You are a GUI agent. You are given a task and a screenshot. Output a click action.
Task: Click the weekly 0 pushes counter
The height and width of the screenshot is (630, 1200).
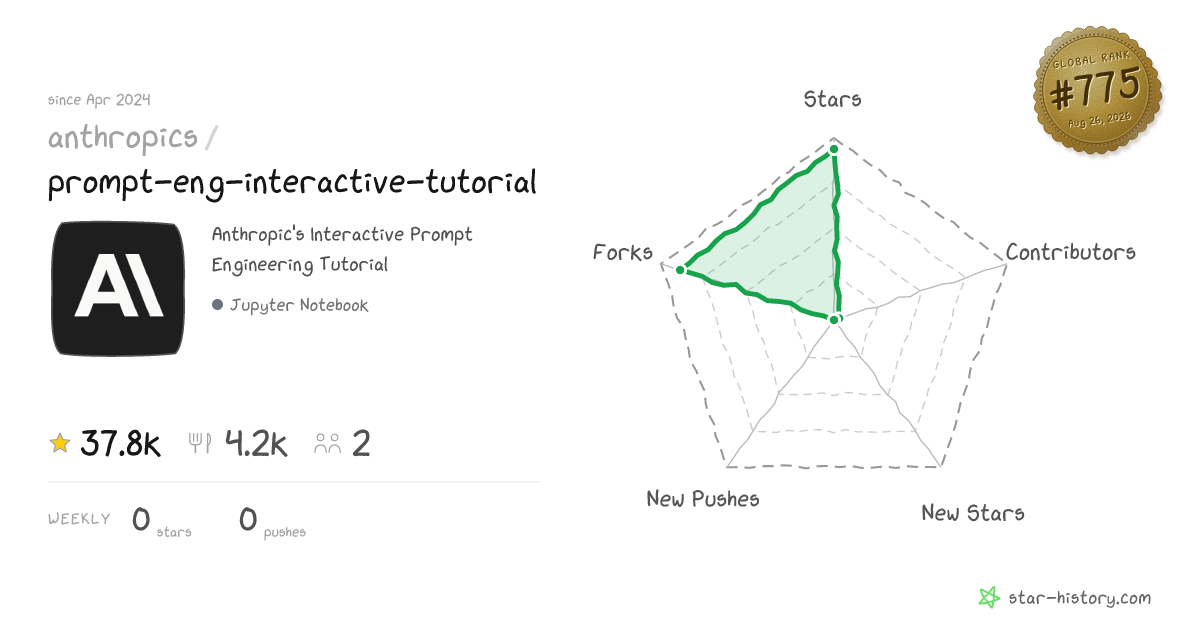pos(272,521)
